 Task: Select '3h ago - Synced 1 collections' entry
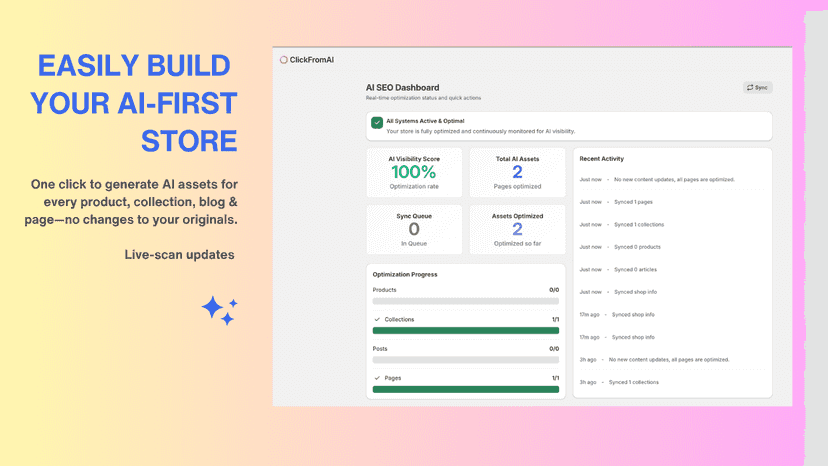point(619,382)
